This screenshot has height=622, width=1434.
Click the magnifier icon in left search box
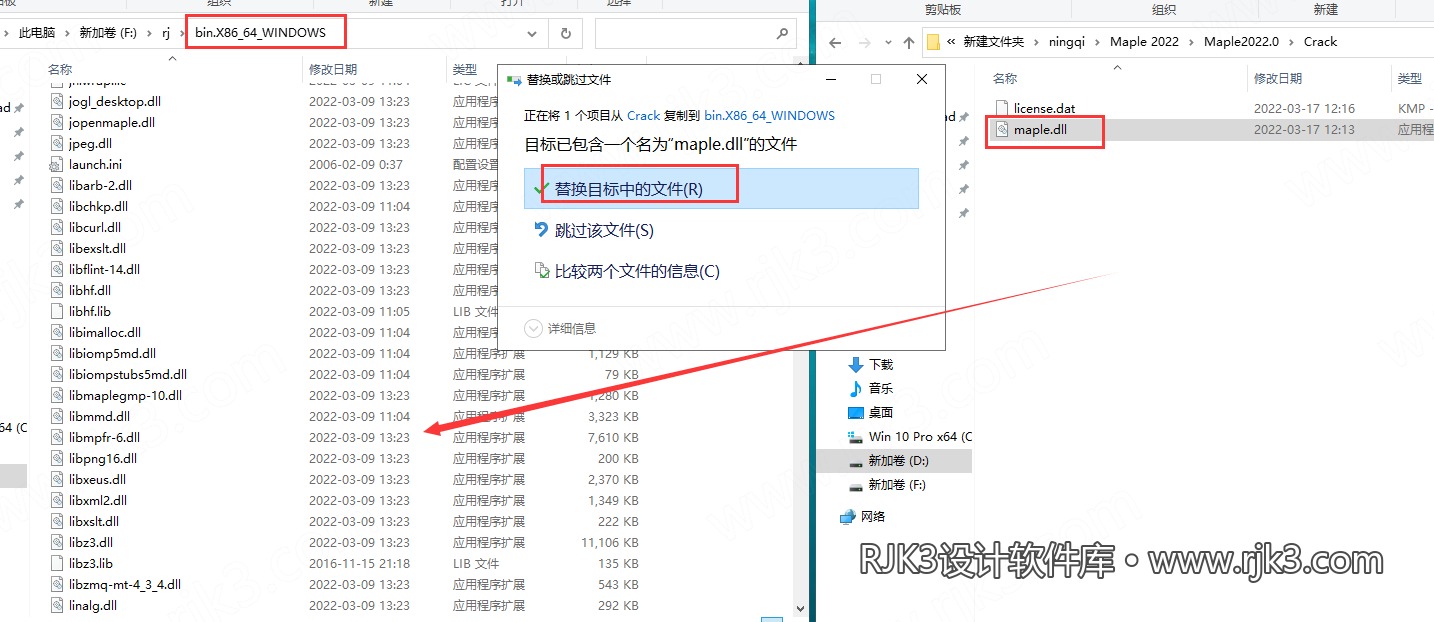point(782,33)
